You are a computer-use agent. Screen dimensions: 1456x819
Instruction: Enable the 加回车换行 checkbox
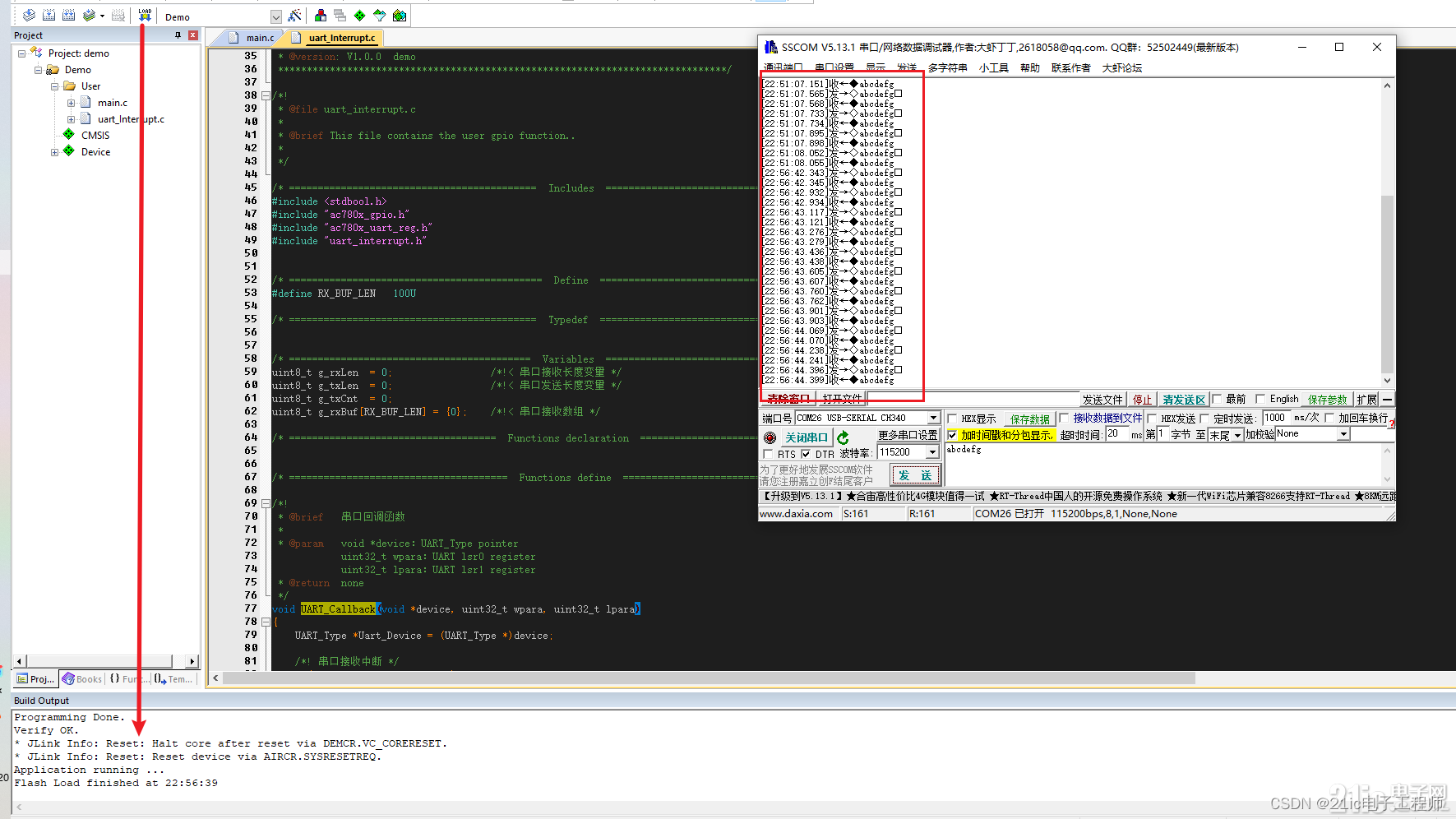[x=1329, y=418]
